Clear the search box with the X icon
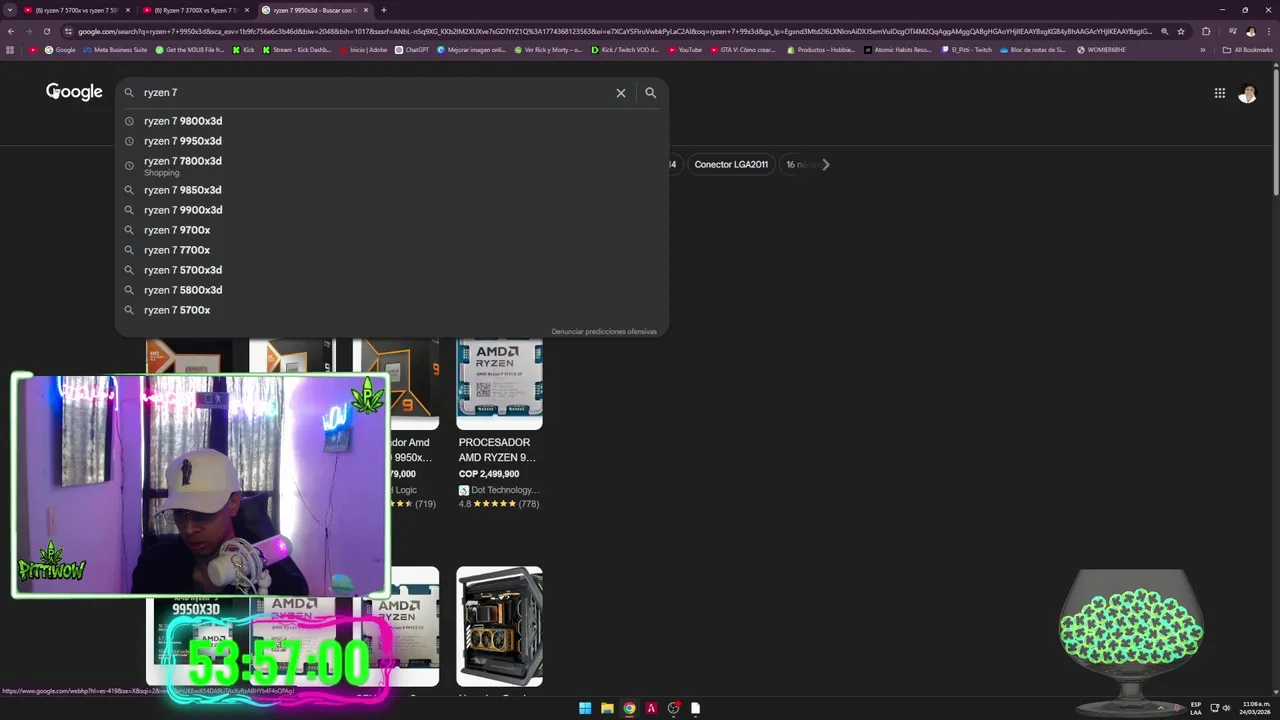 pyautogui.click(x=621, y=93)
